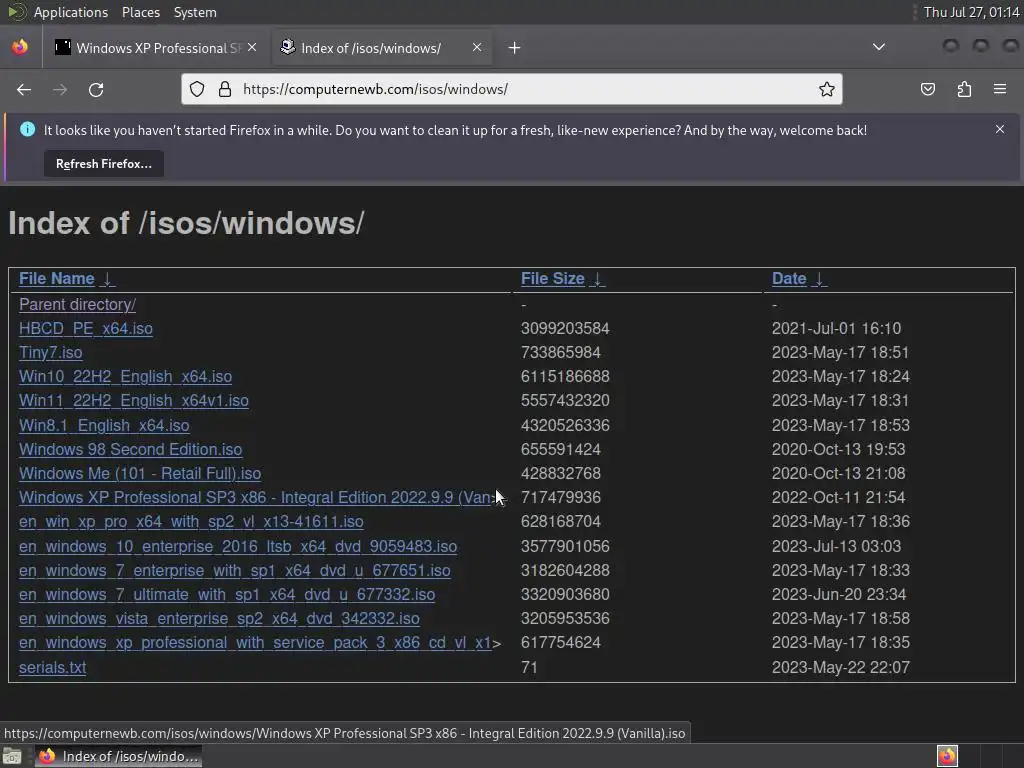
Task: Click date 2023-May-22 22:07 cell
Action: pos(840,667)
